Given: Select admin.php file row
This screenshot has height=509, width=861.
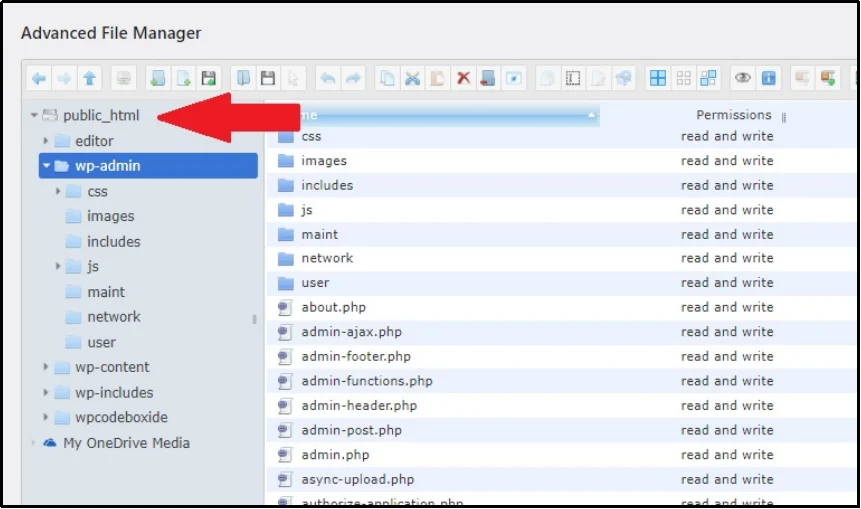Looking at the screenshot, I should [560, 455].
